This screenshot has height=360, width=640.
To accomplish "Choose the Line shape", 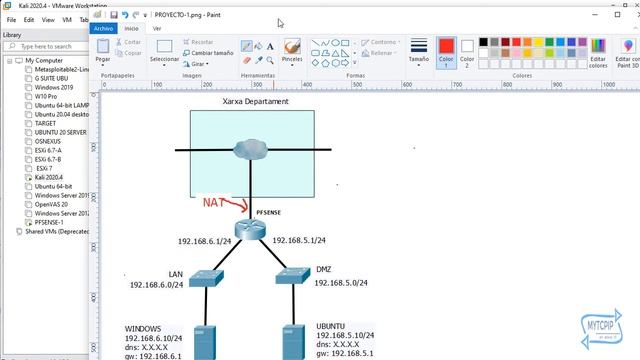I will (316, 42).
